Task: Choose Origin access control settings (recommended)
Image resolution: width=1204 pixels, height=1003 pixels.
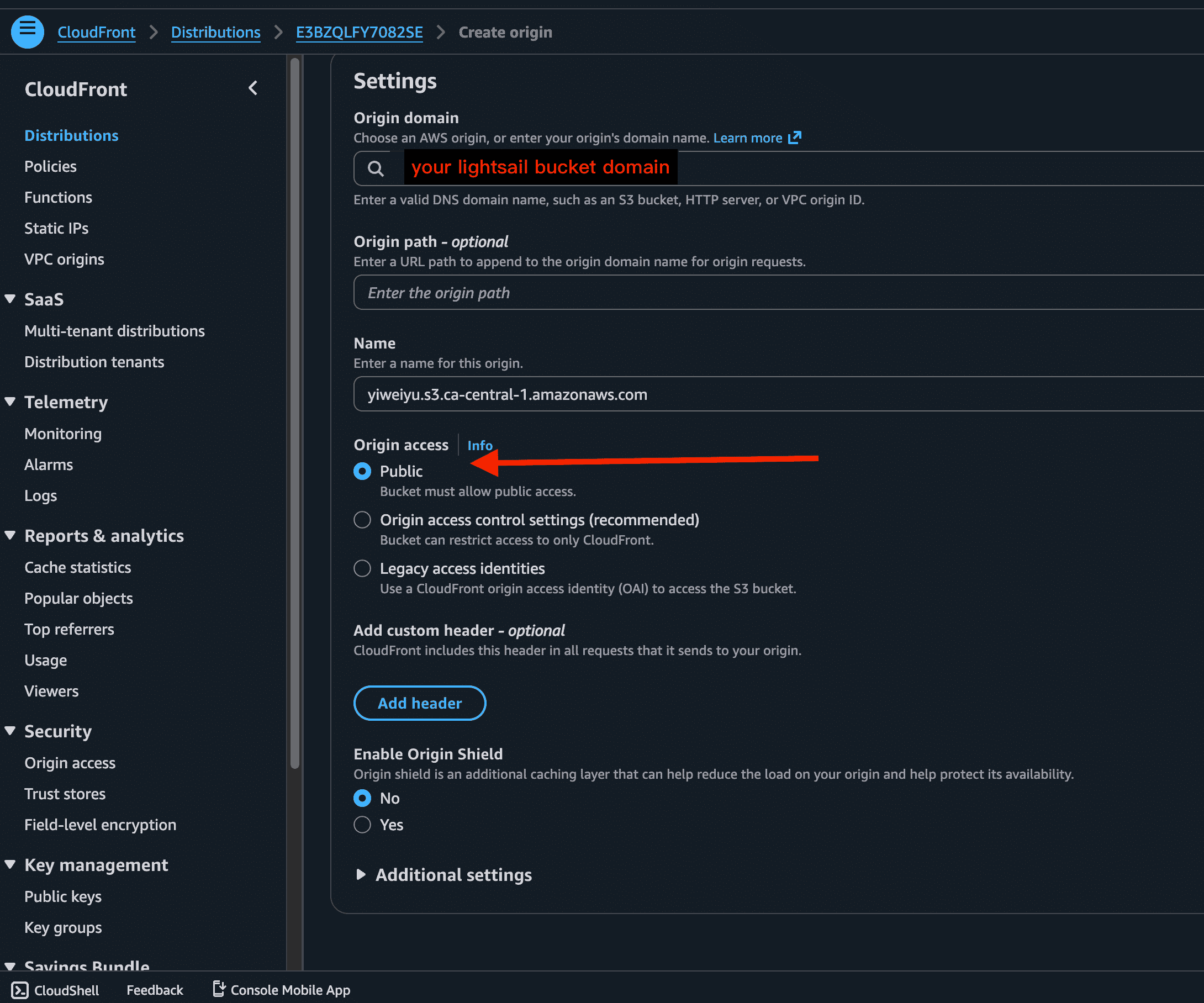Action: (x=362, y=520)
